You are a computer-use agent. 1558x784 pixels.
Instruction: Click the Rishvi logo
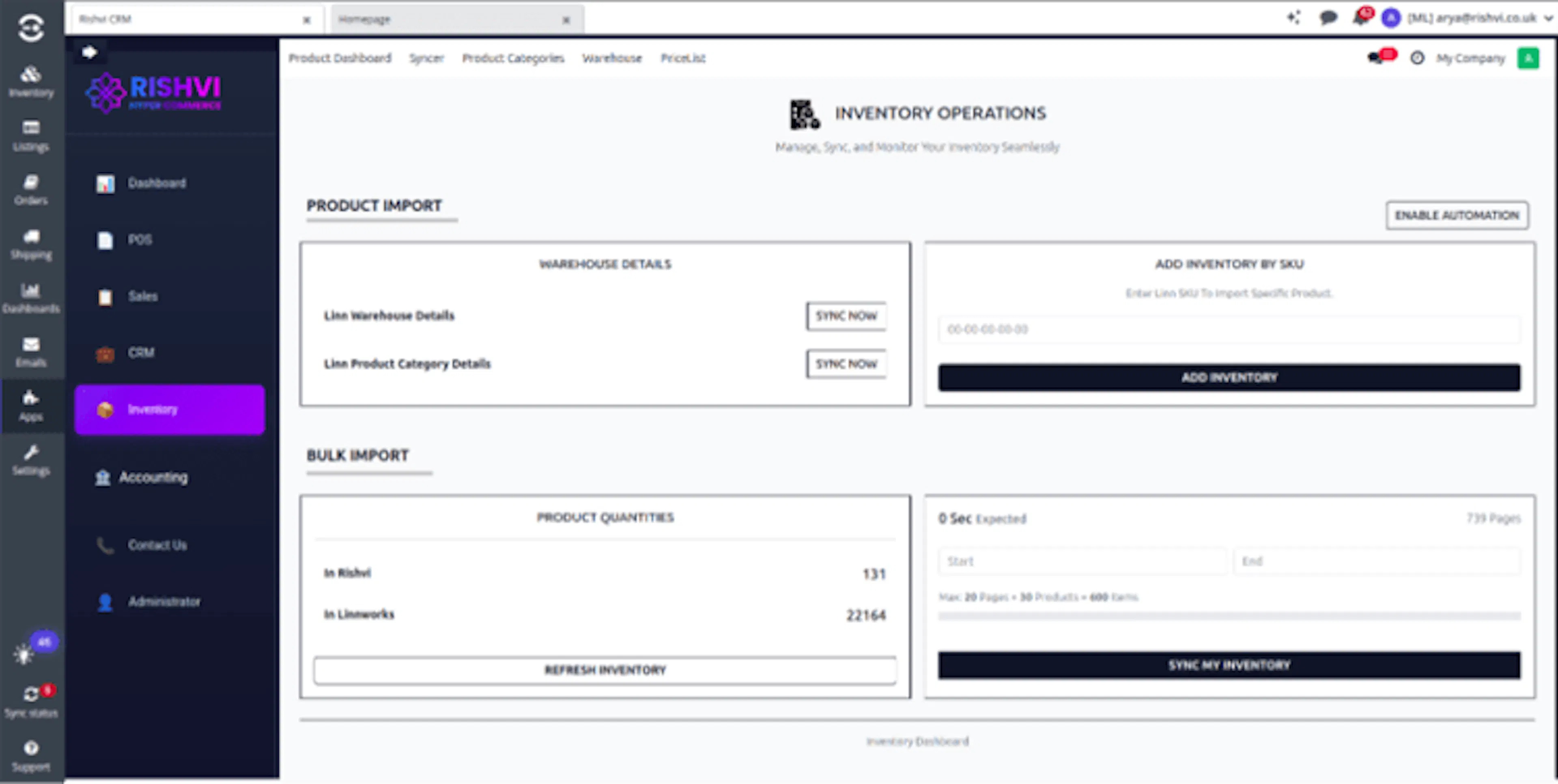[154, 92]
